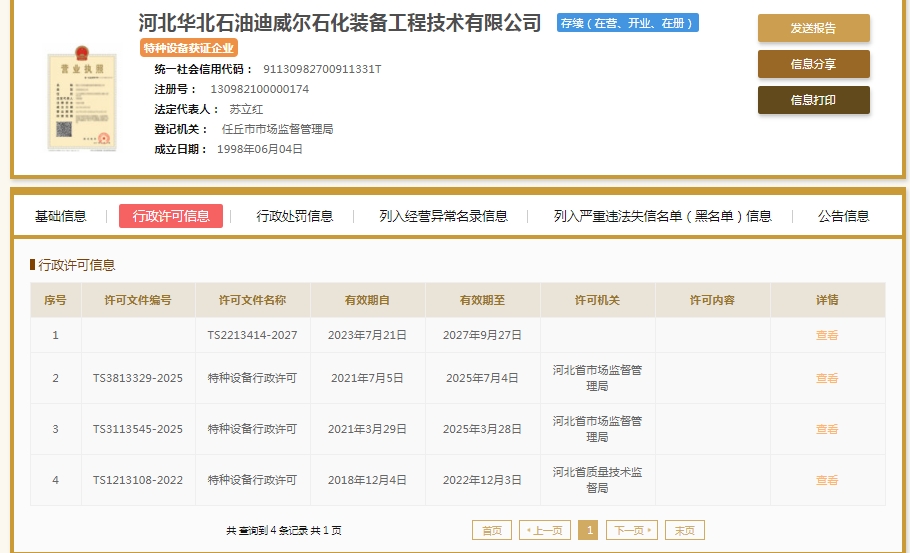Click the 信息分享 button
910x553 pixels.
click(814, 64)
